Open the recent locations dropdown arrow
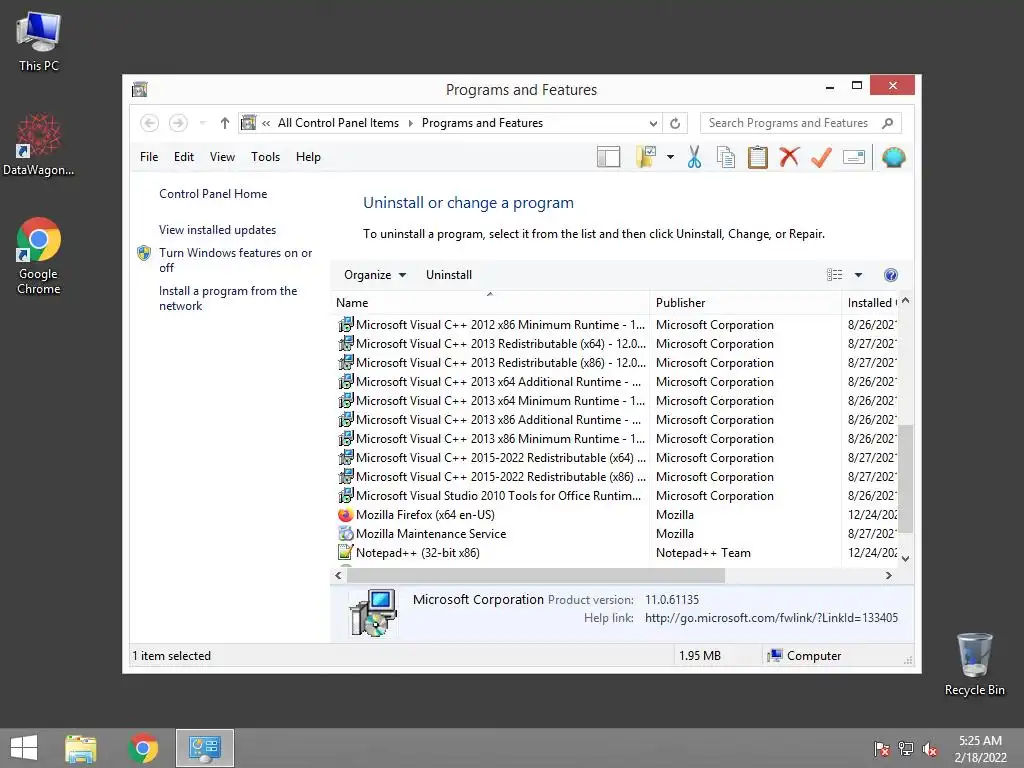 (202, 123)
